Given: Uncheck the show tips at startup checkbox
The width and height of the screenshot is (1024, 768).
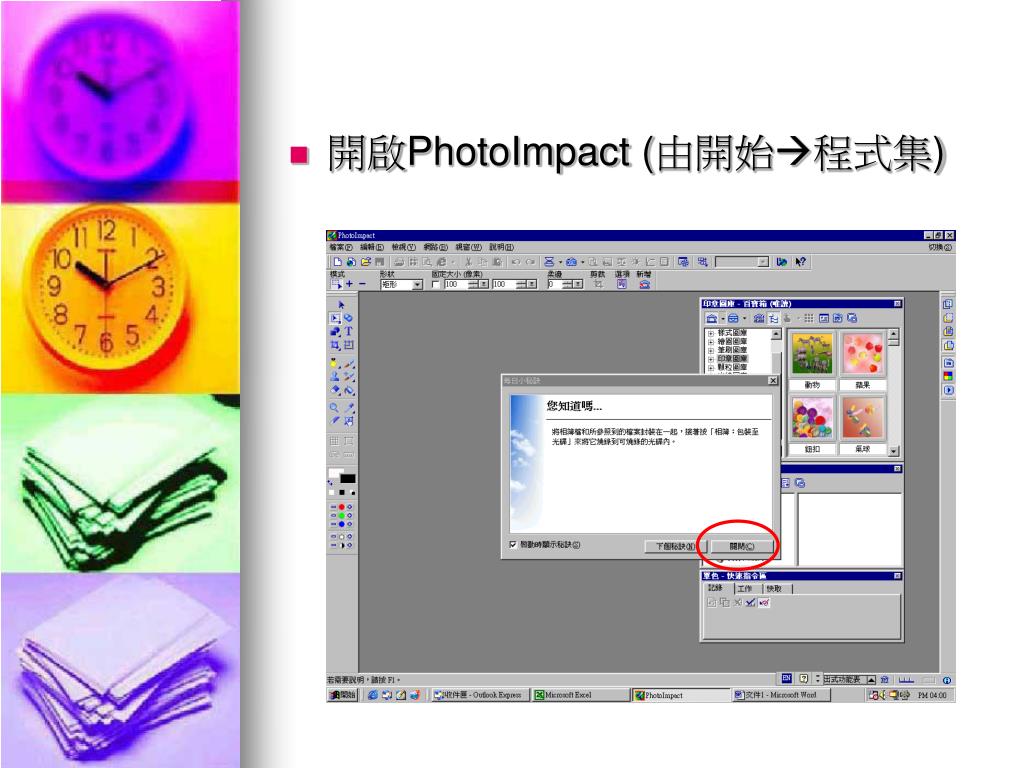Looking at the screenshot, I should (x=513, y=544).
